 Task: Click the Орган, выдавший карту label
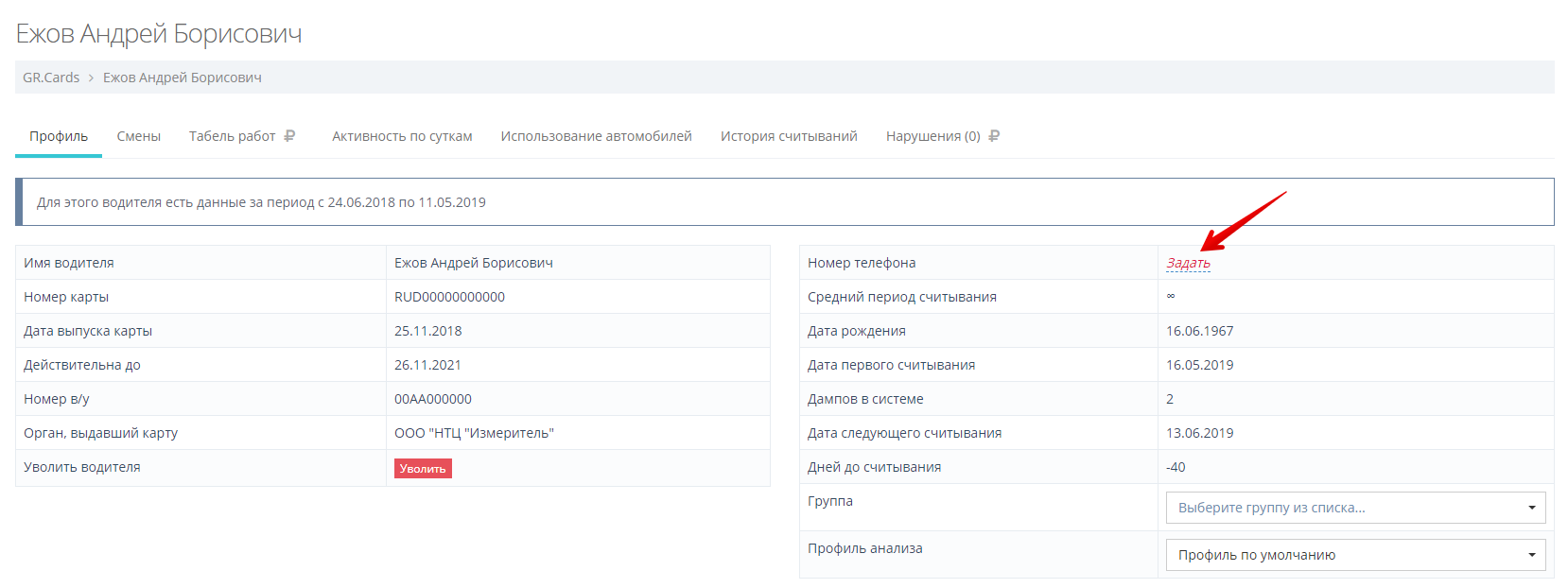[101, 433]
